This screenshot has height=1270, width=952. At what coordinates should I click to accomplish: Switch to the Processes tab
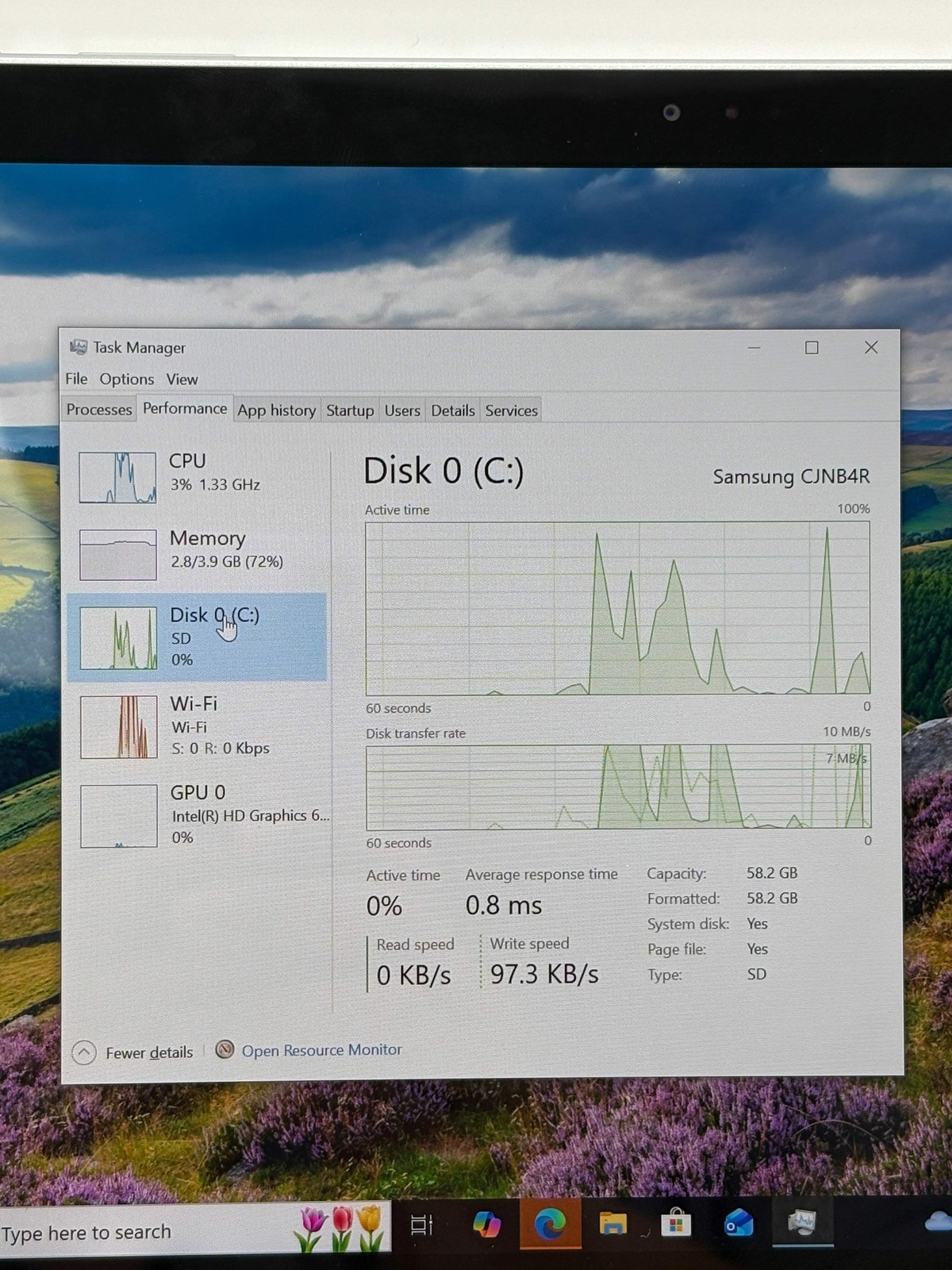[x=99, y=410]
